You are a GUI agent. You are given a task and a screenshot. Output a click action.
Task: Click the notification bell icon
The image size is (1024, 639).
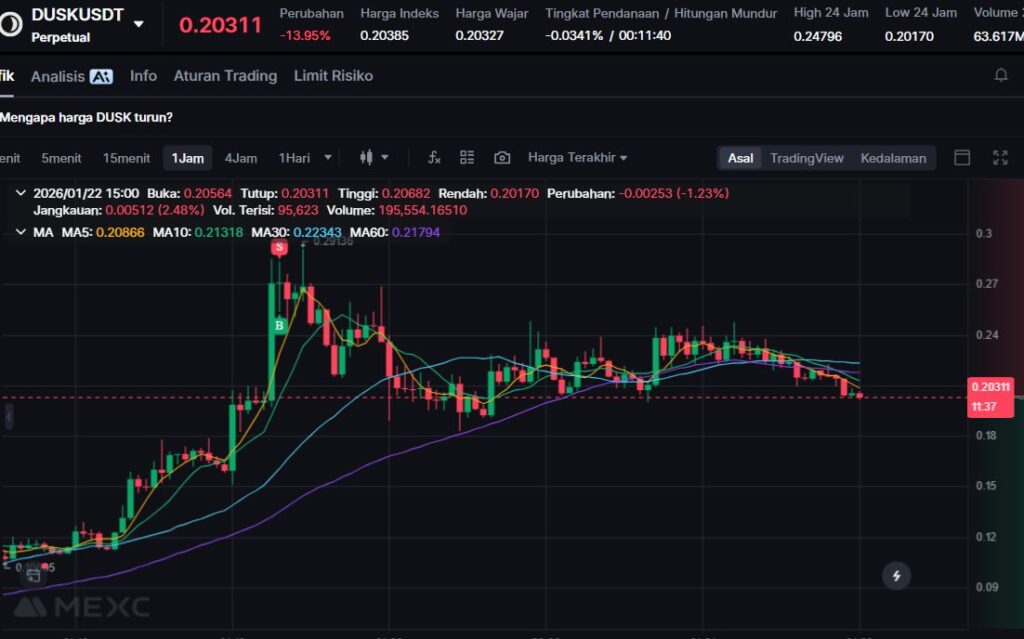1000,76
